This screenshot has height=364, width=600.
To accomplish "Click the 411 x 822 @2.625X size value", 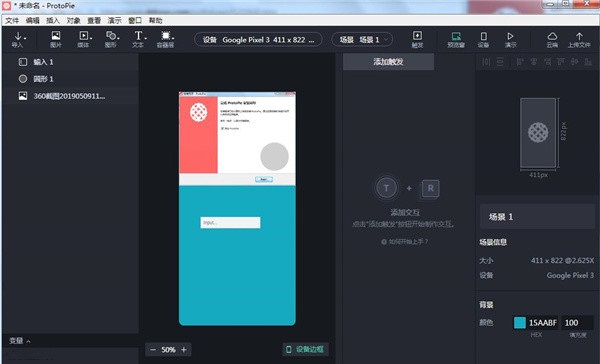I will click(562, 261).
